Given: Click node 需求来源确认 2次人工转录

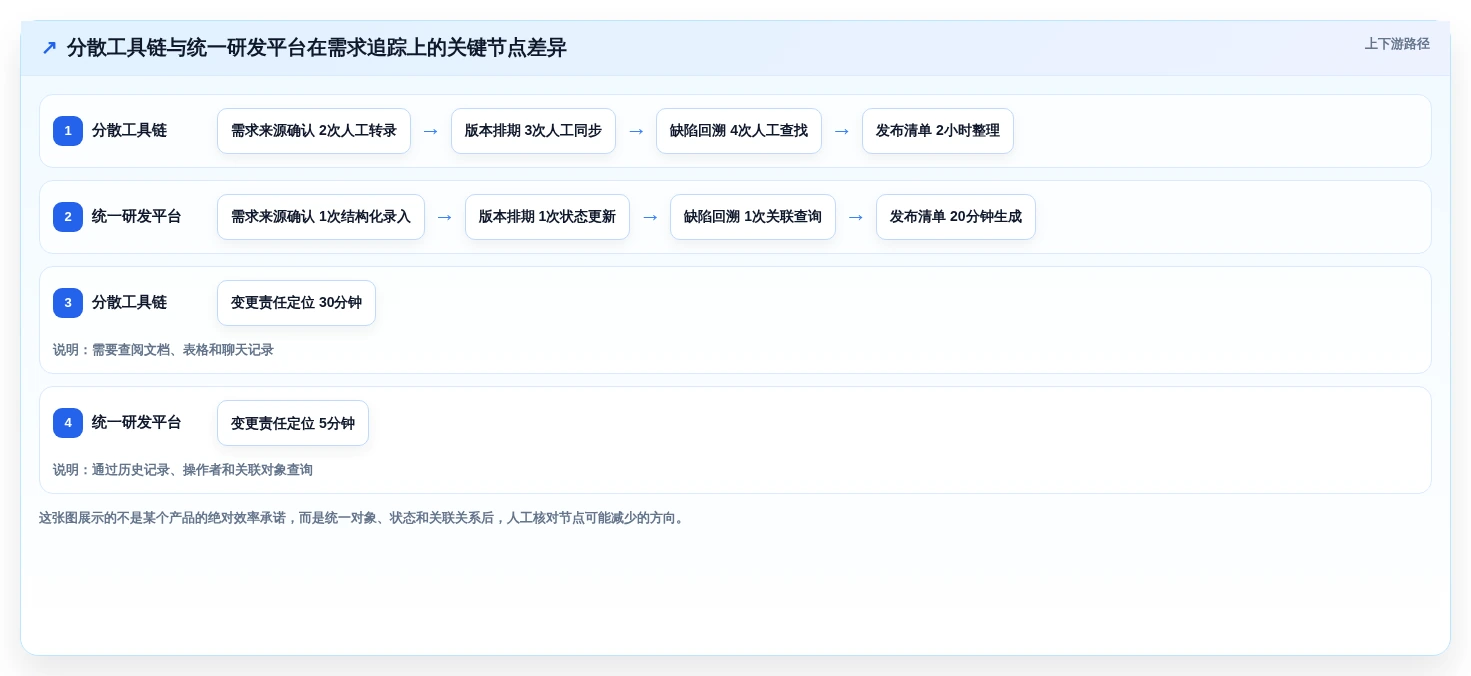Looking at the screenshot, I should coord(314,131).
